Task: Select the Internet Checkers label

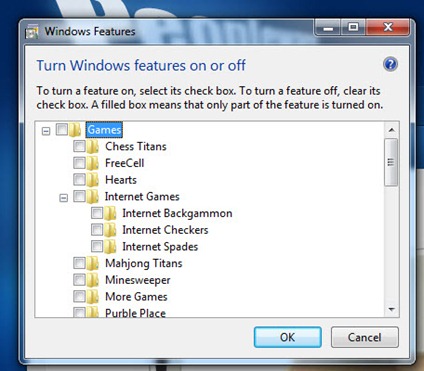Action: click(165, 230)
